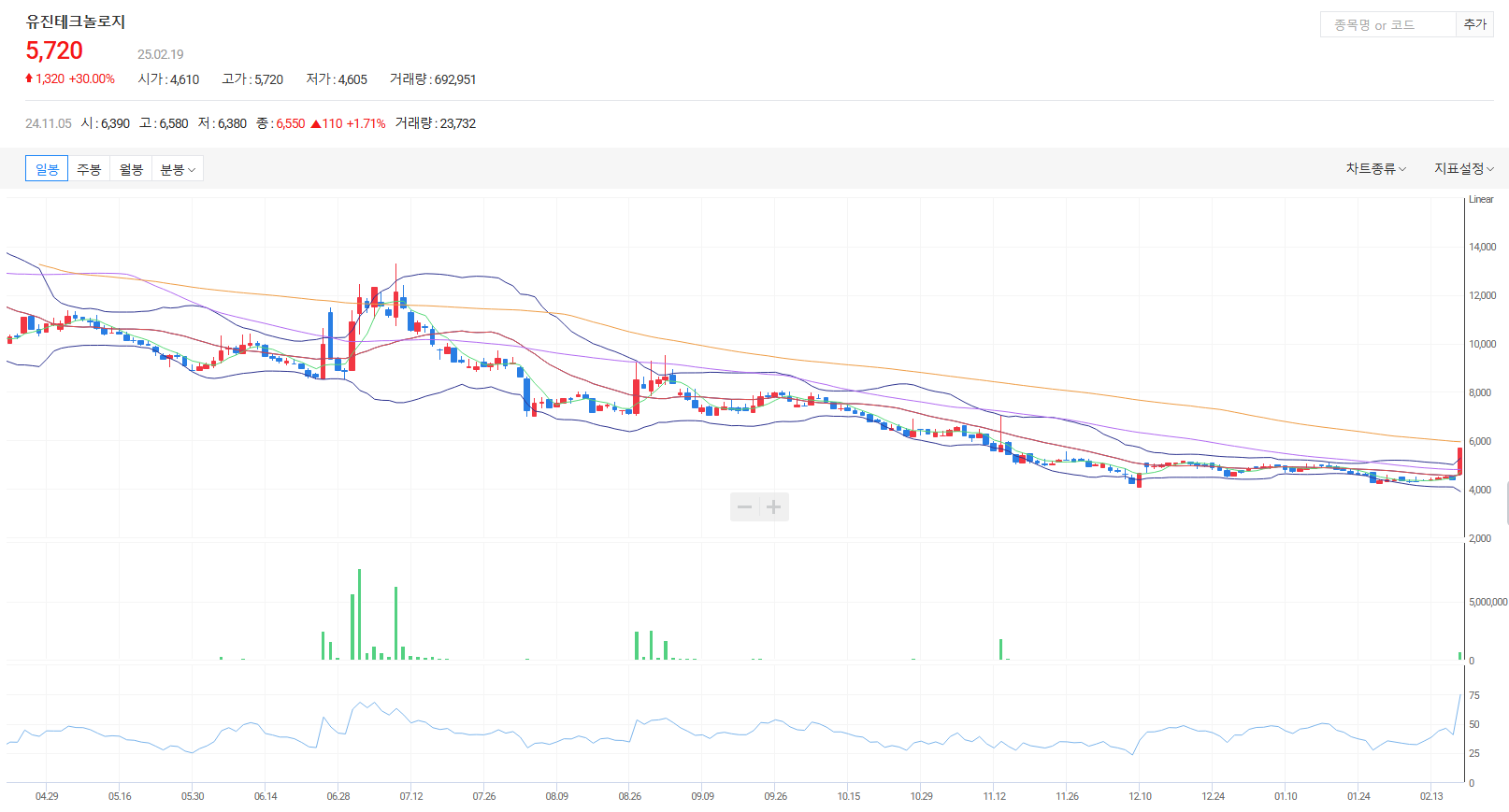Viewport: 1509px width, 812px height.
Task: Select the 일봉 daily candle tab
Action: tap(47, 169)
